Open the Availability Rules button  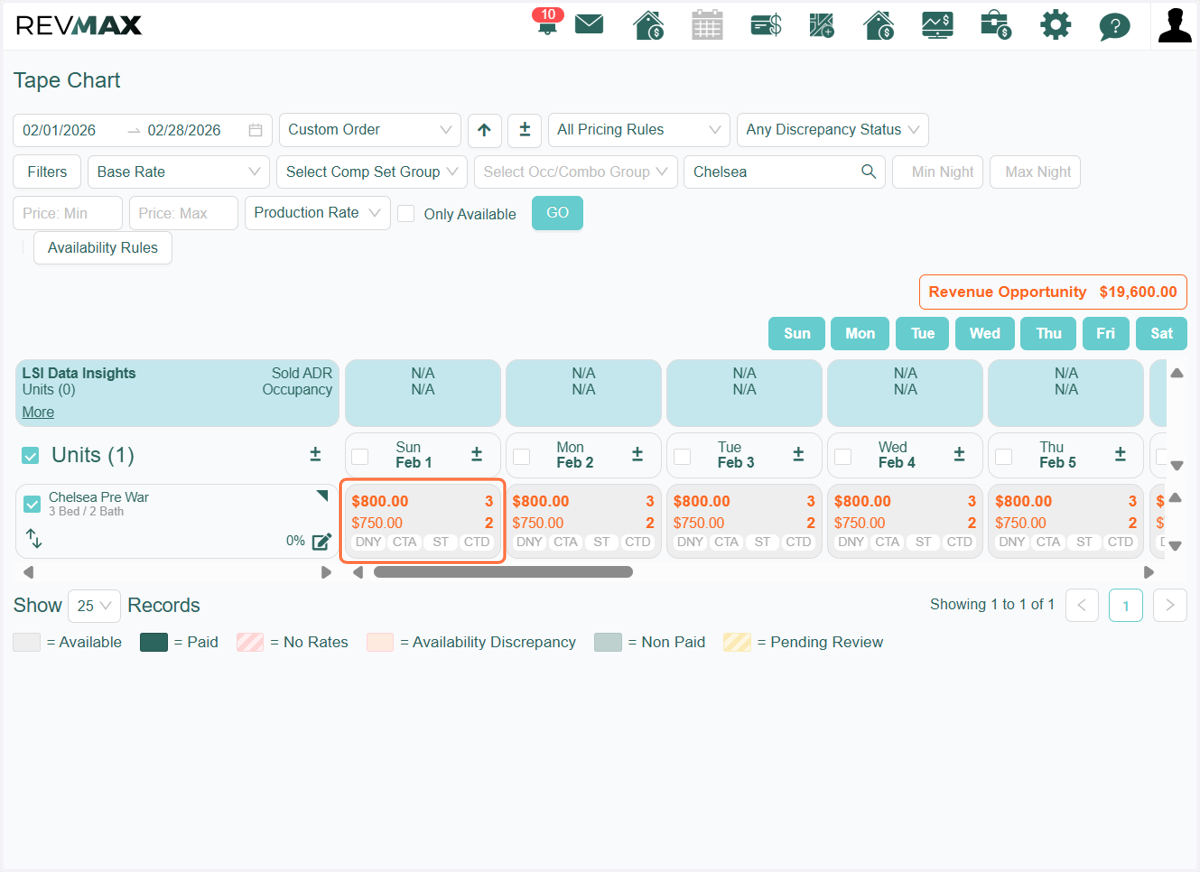coord(103,248)
